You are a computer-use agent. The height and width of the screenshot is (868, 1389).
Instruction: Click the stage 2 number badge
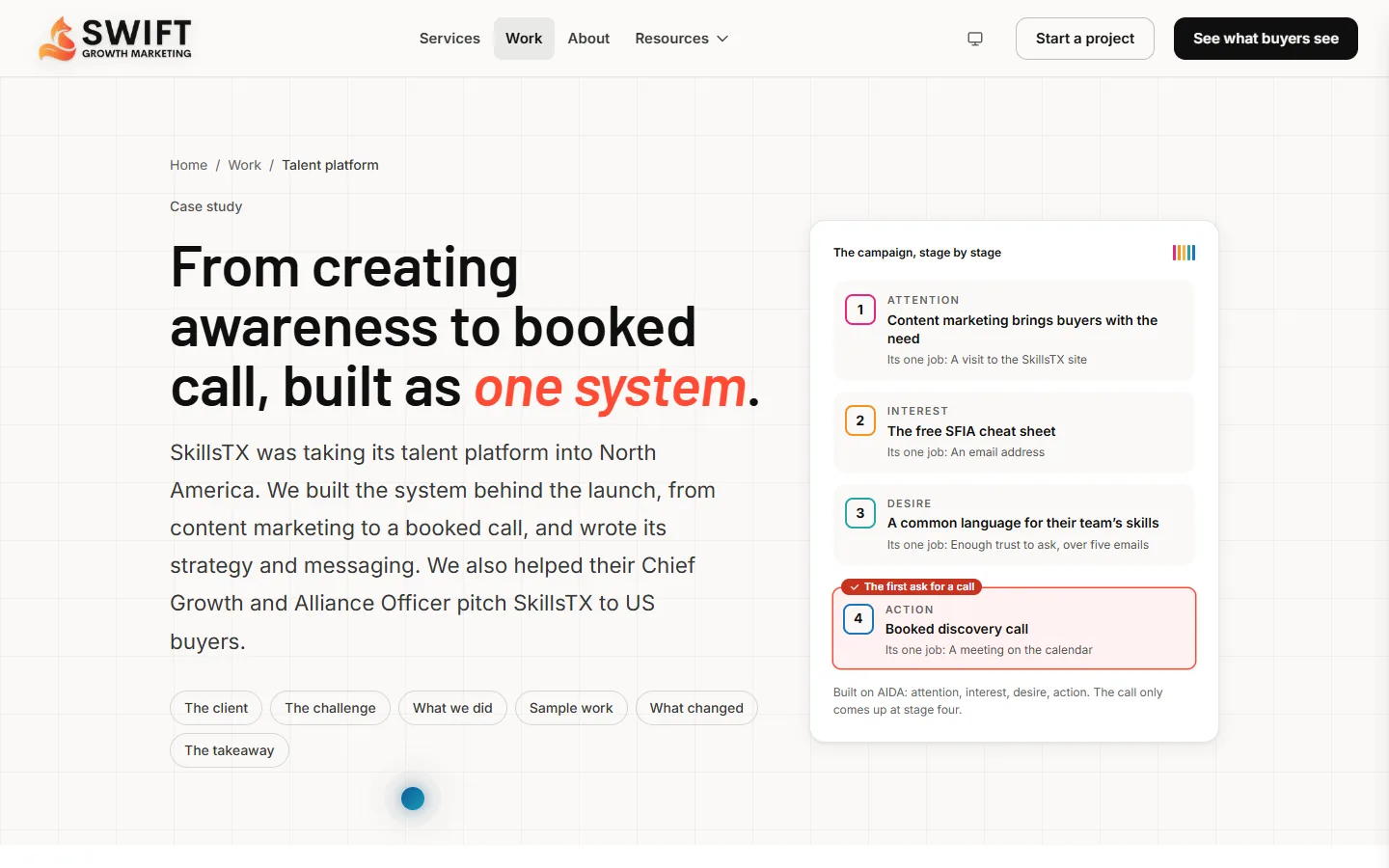[x=860, y=420]
